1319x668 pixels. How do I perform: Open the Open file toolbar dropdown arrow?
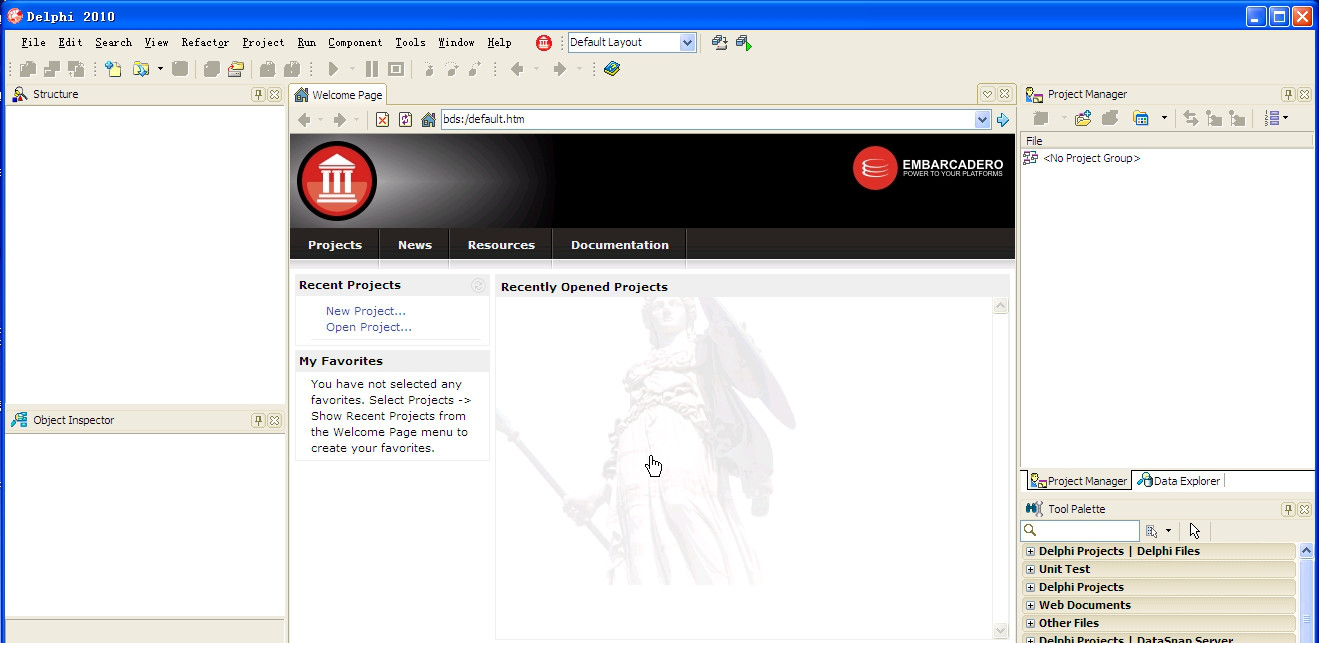tap(160, 69)
